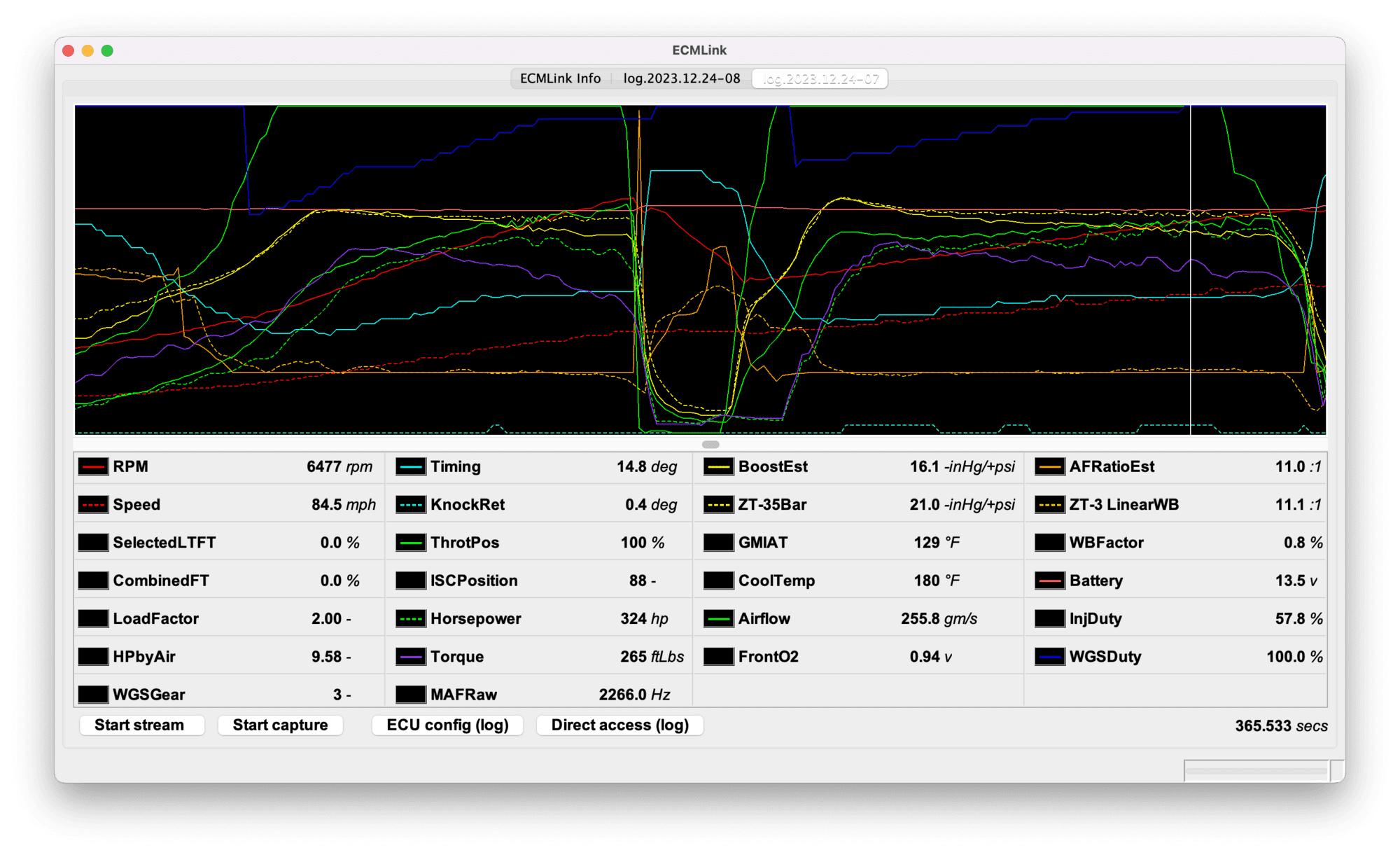
Task: Switch to log.2023.12.24-08 tab
Action: [x=682, y=78]
